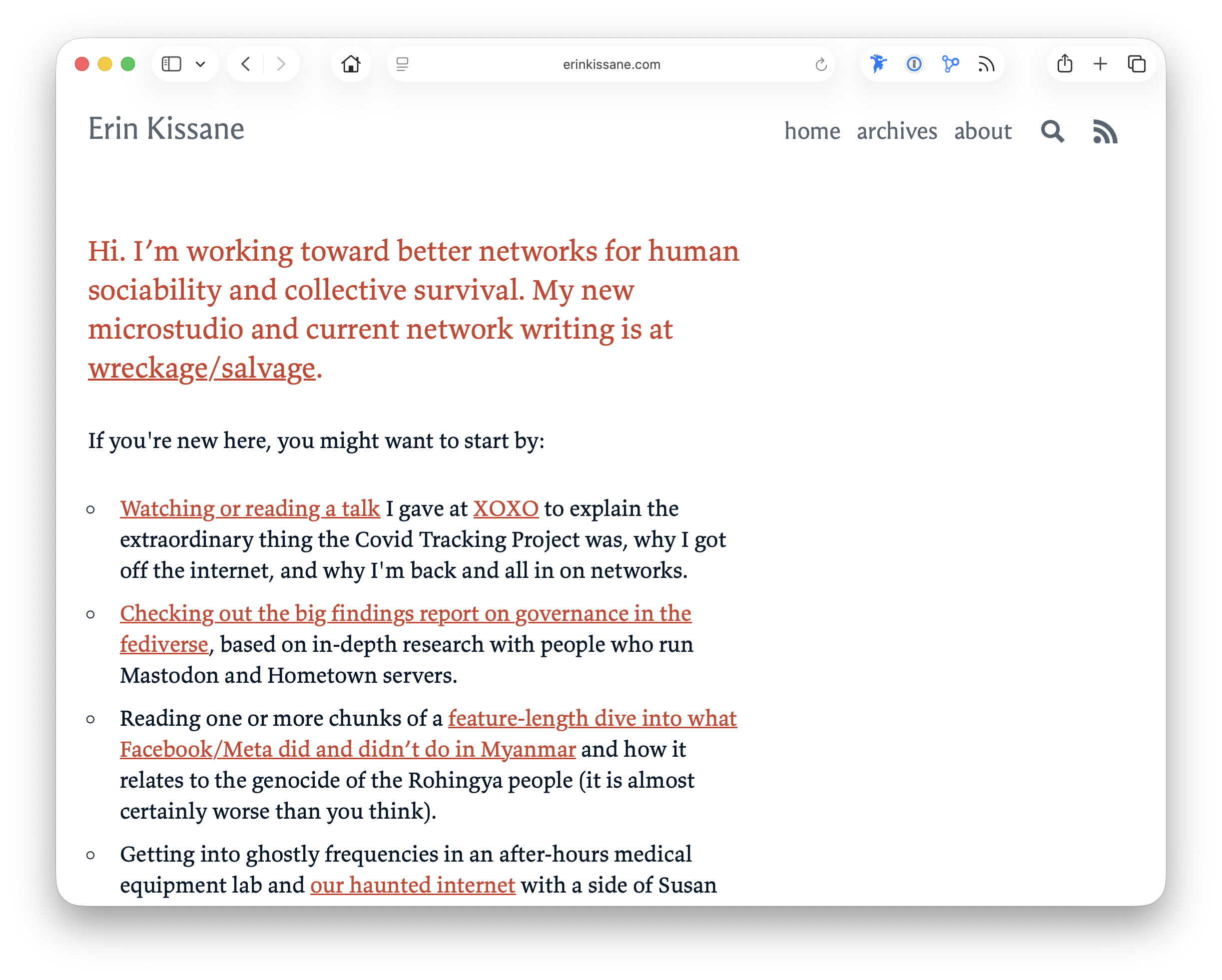
Task: Reload the current page
Action: tap(821, 64)
